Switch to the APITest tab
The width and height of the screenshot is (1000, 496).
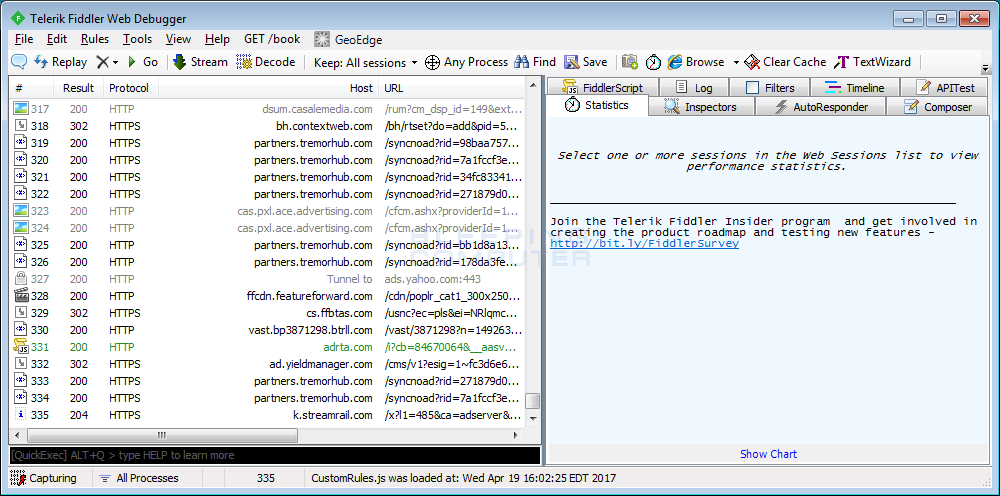tap(945, 88)
